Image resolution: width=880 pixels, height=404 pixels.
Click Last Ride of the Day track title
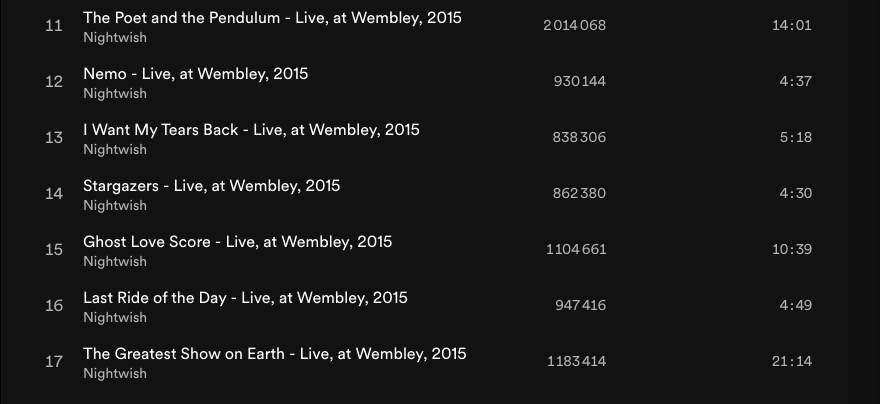click(245, 298)
